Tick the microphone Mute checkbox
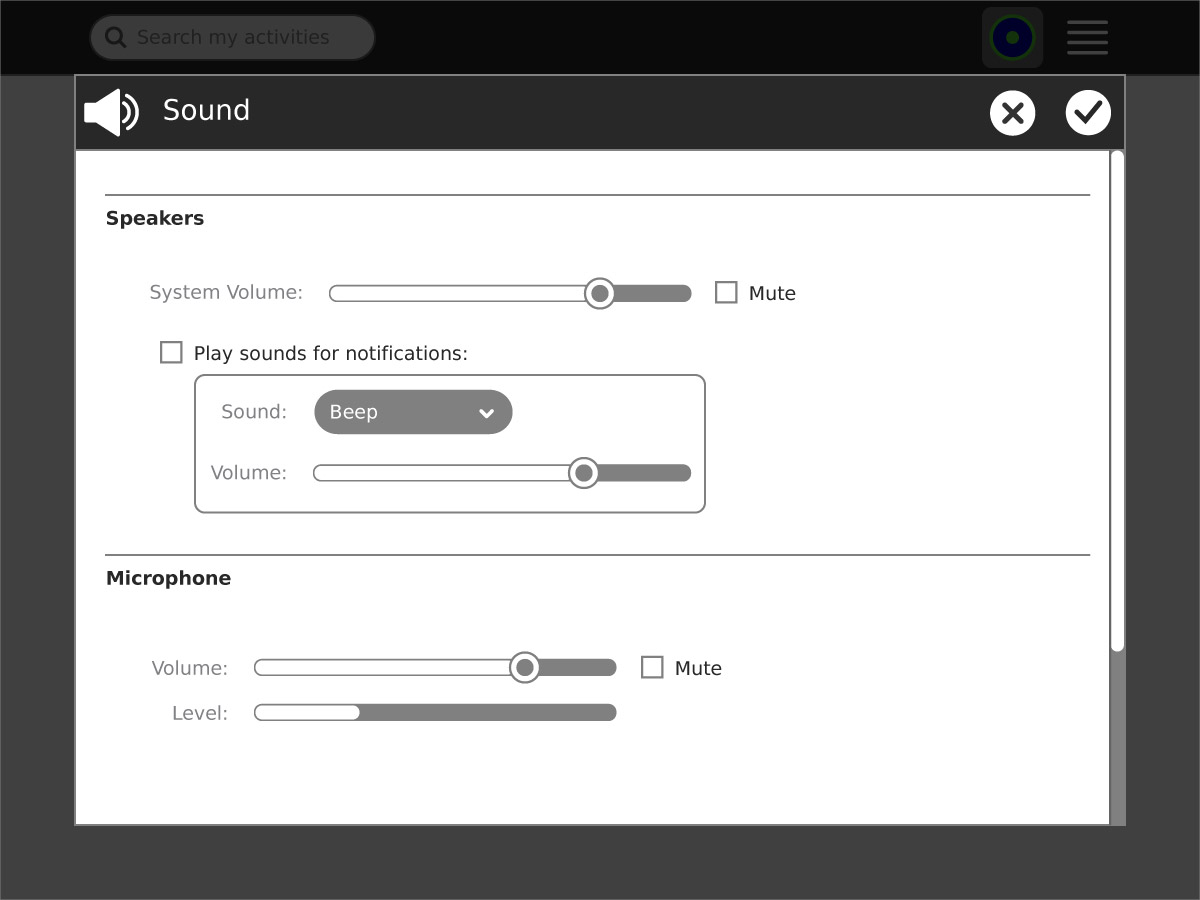 [652, 668]
